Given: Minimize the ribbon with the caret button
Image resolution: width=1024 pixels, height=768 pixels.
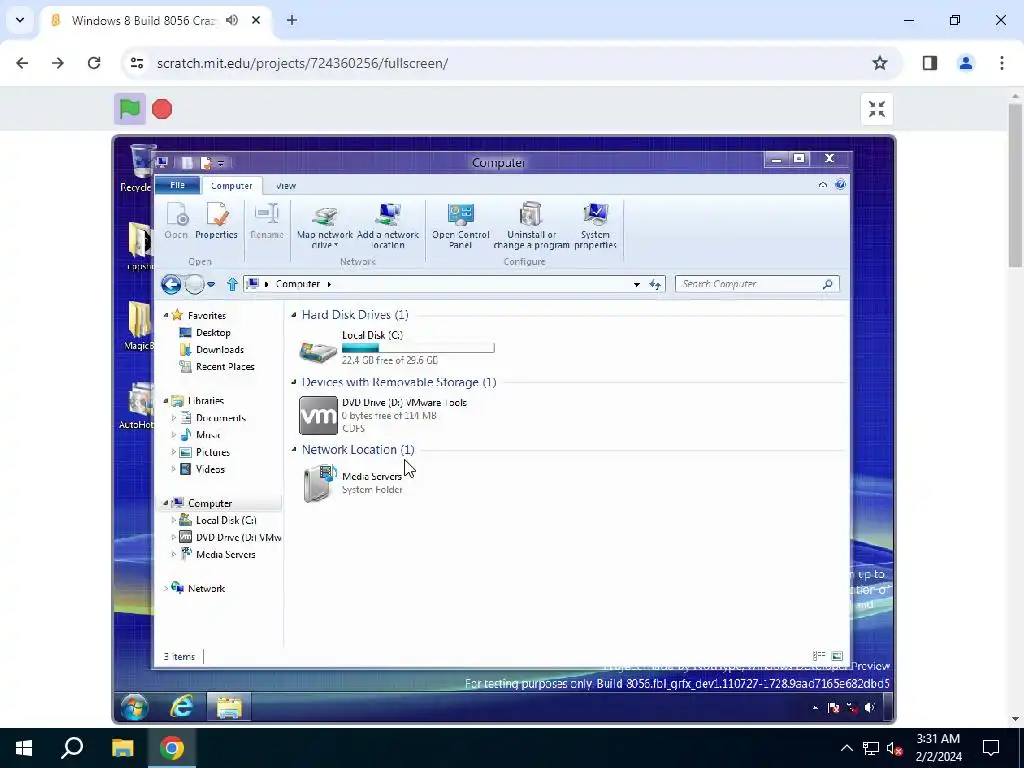Looking at the screenshot, I should pyautogui.click(x=822, y=185).
